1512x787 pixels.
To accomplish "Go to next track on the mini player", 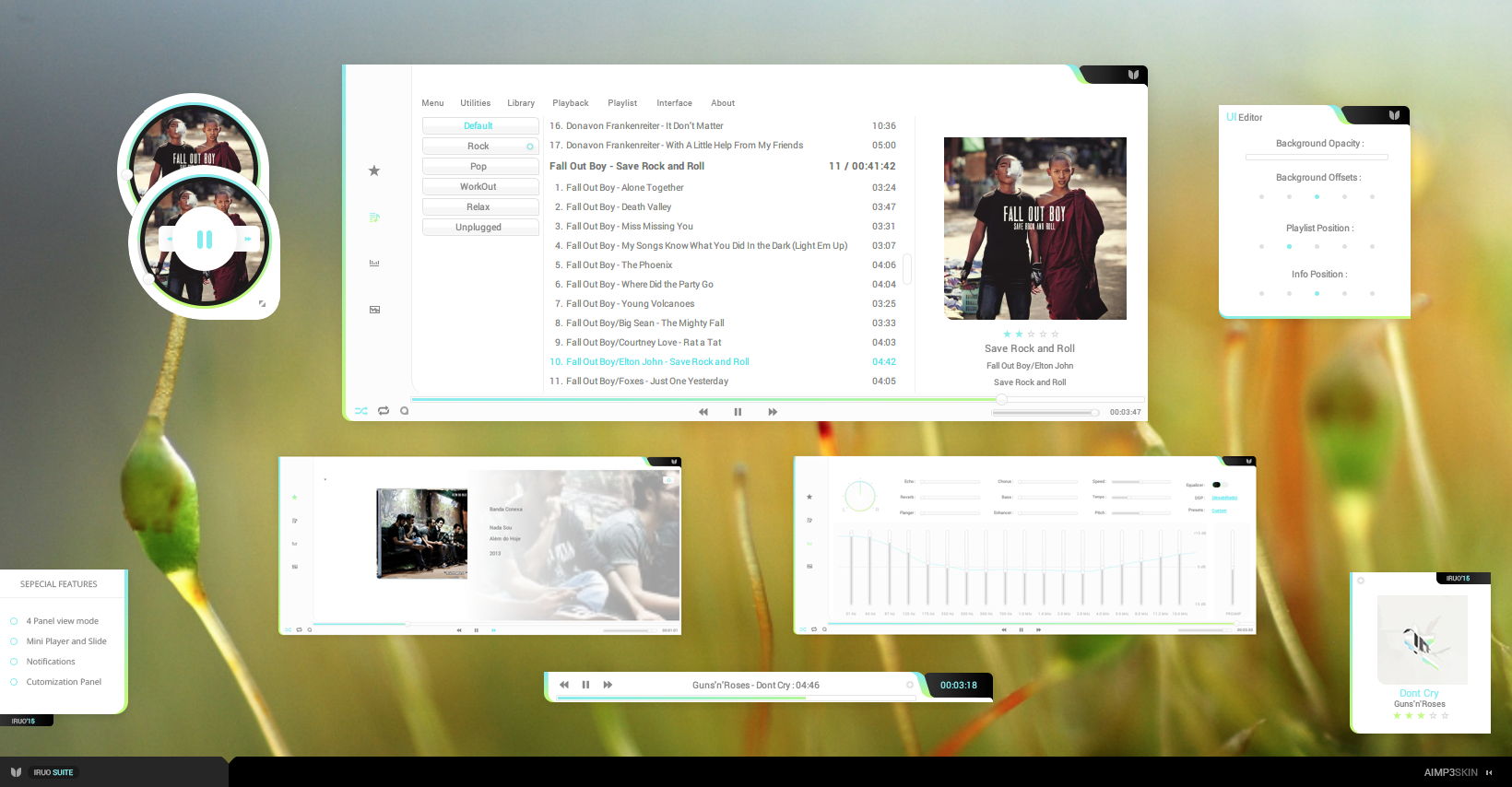I will tap(247, 240).
